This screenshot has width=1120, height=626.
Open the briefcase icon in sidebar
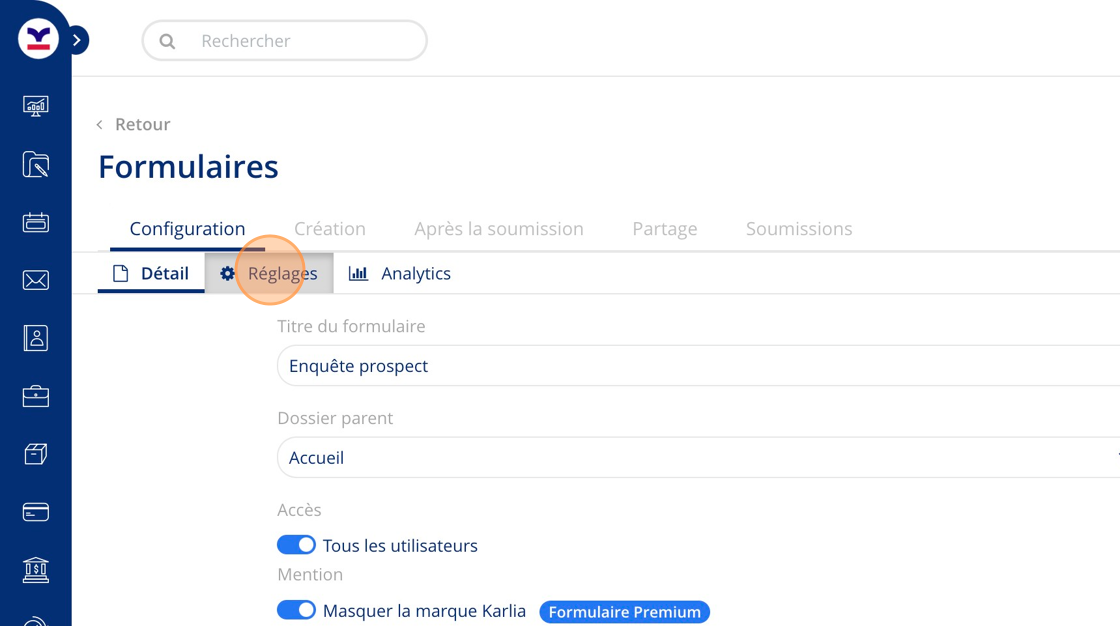(x=36, y=396)
